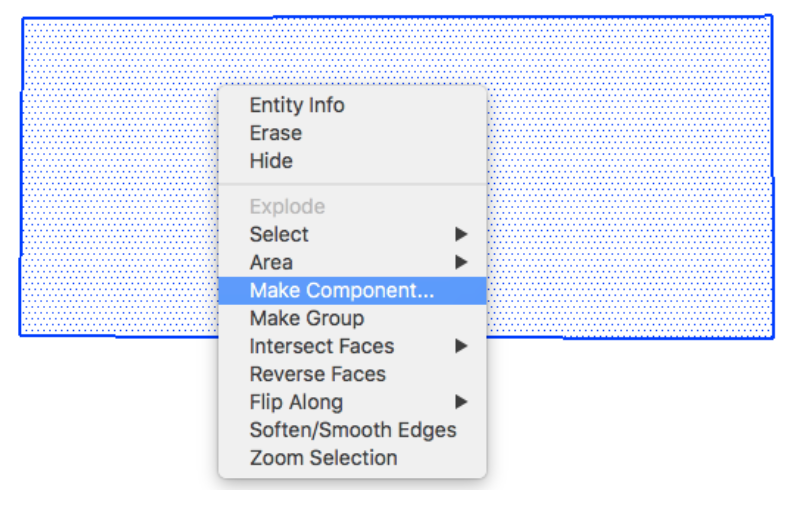The image size is (808, 510).
Task: Click the selected dotted face left of menu
Action: click(x=120, y=177)
